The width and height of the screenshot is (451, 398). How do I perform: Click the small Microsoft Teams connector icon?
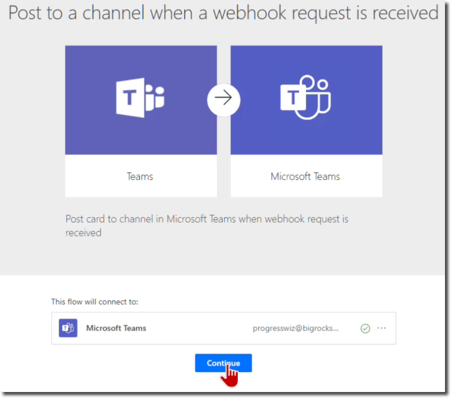click(68, 328)
